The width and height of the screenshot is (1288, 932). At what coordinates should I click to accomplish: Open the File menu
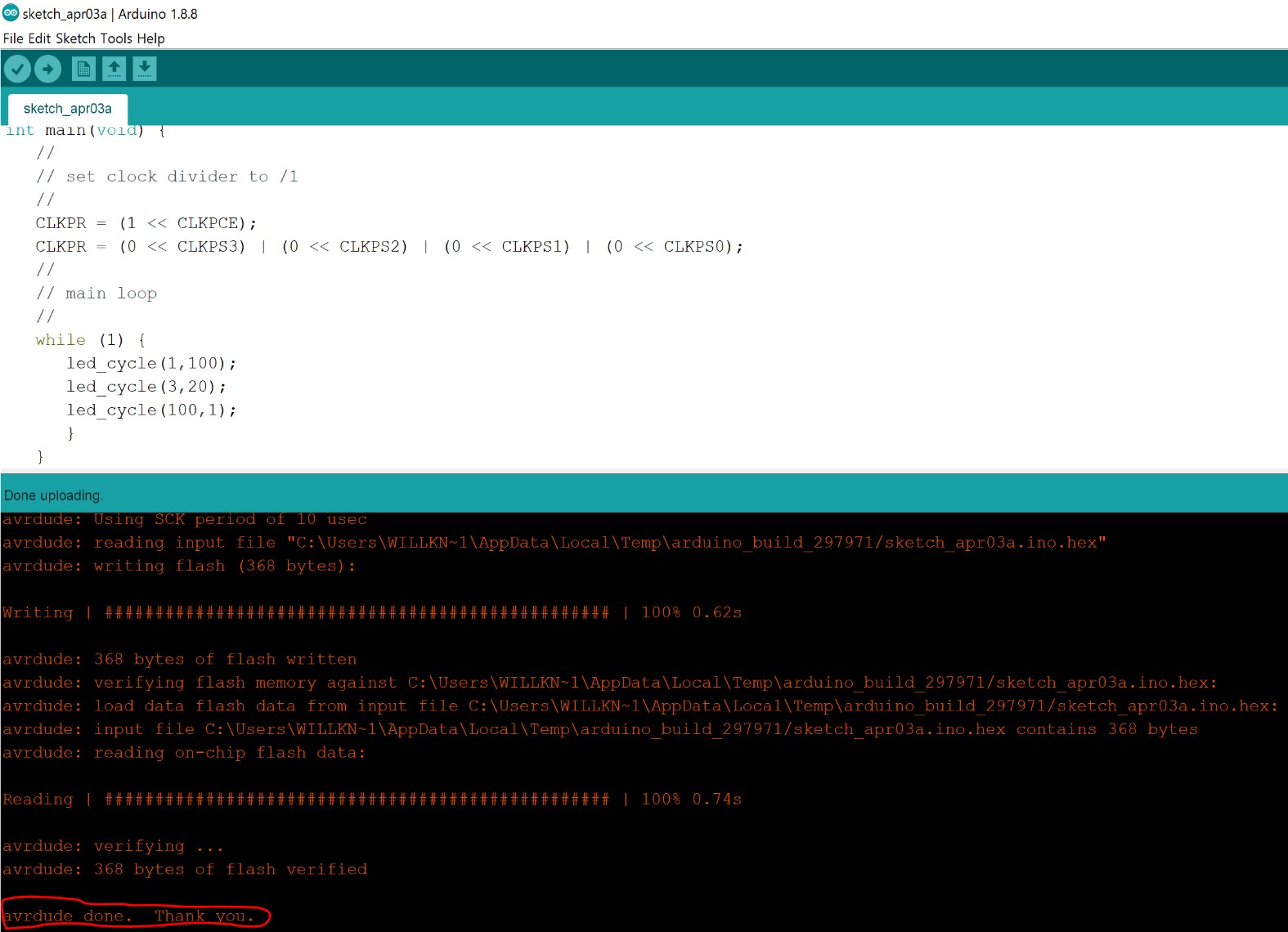click(x=13, y=38)
